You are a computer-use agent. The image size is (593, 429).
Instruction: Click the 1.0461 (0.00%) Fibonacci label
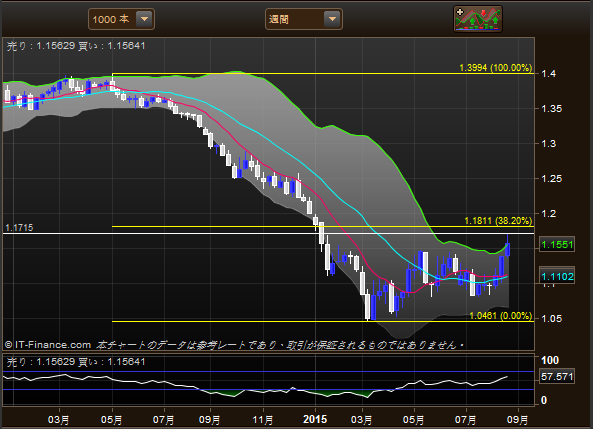click(500, 316)
